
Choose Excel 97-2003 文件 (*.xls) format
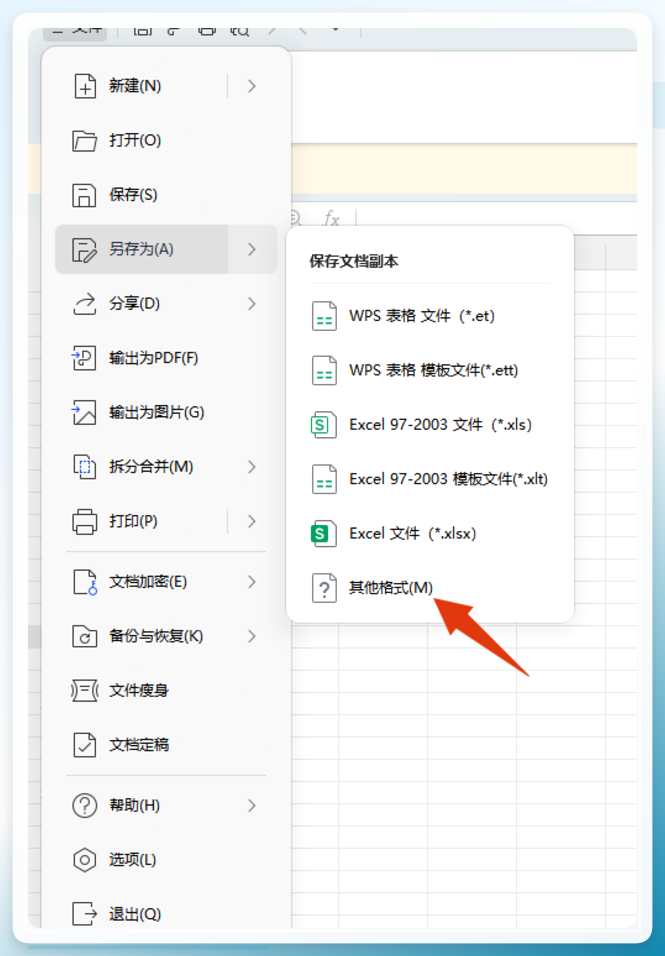(x=430, y=424)
